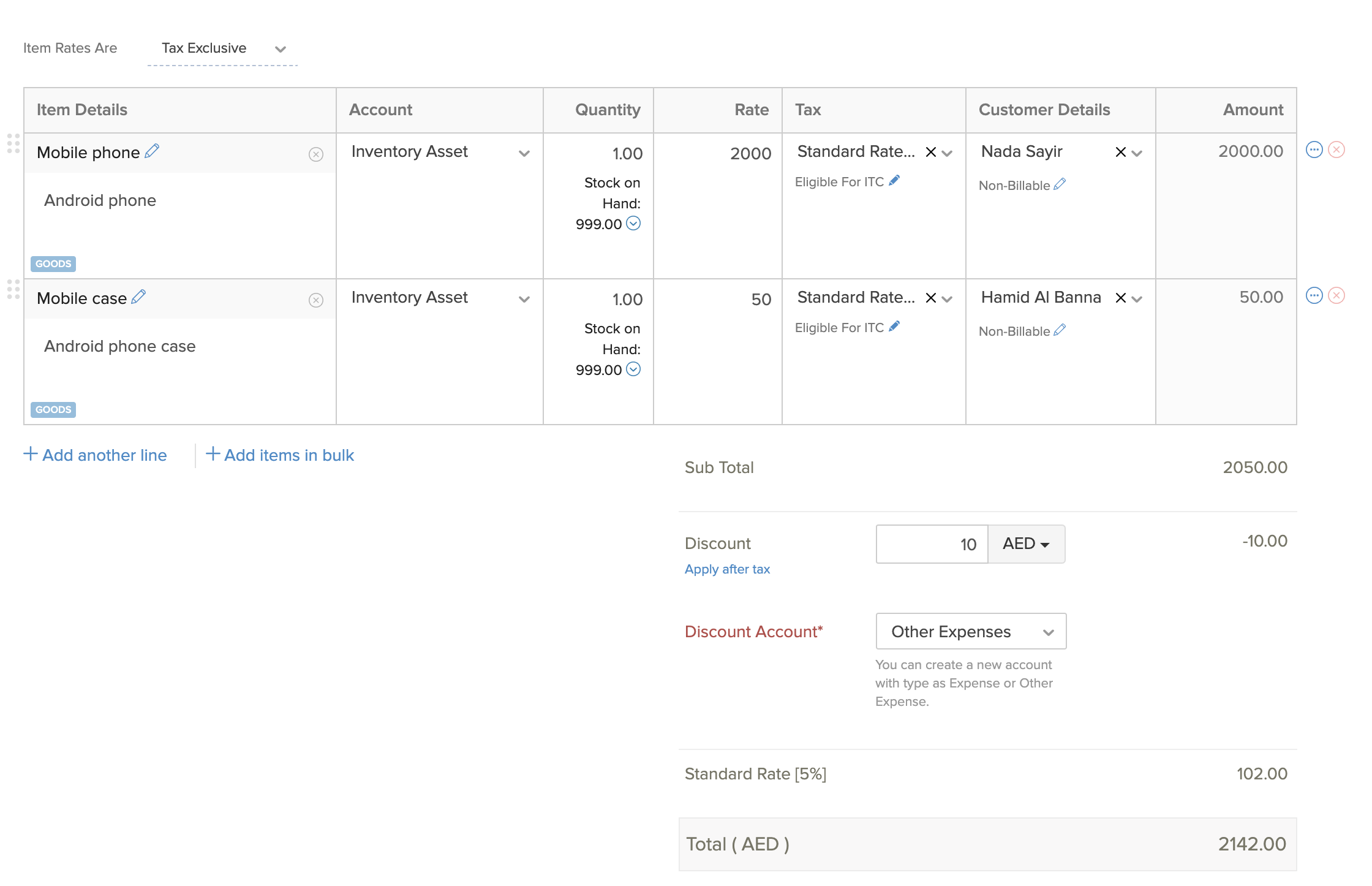Click Add another line
The width and height of the screenshot is (1372, 886).
pos(96,455)
